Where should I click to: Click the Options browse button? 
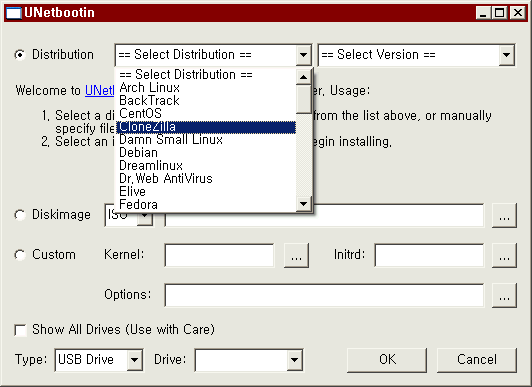504,295
